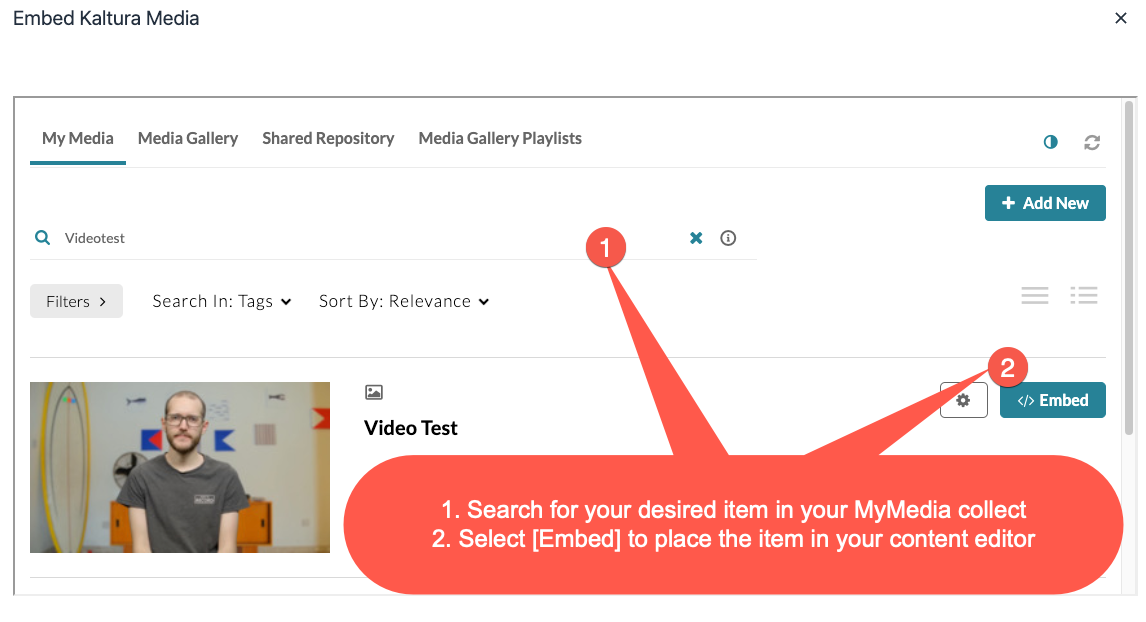The image size is (1146, 622).
Task: Click the search magnifier icon
Action: click(x=42, y=238)
